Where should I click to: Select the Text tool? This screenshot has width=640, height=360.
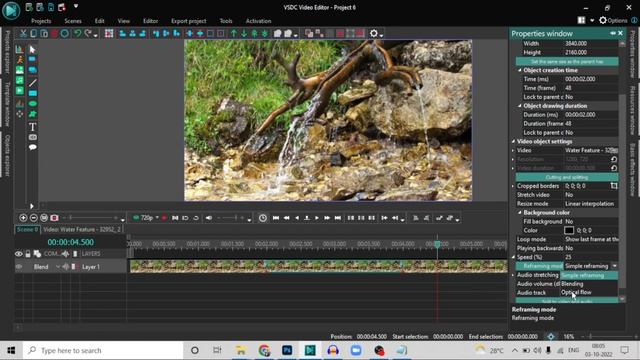point(32,127)
